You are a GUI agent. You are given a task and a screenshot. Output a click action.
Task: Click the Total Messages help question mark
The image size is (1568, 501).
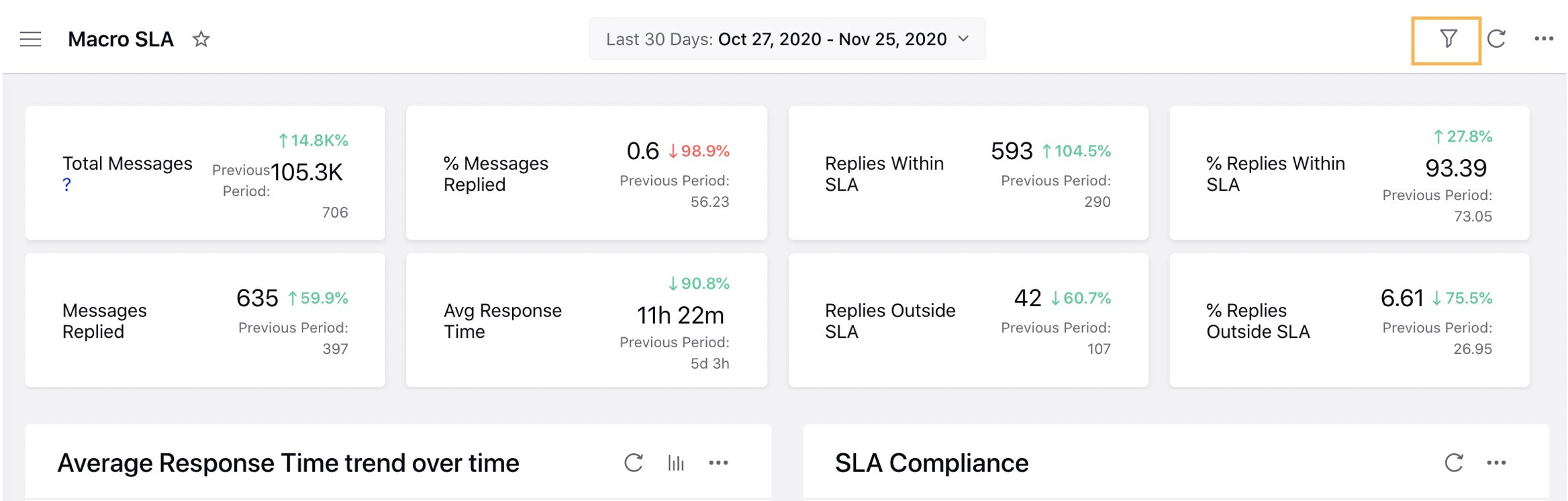(66, 185)
